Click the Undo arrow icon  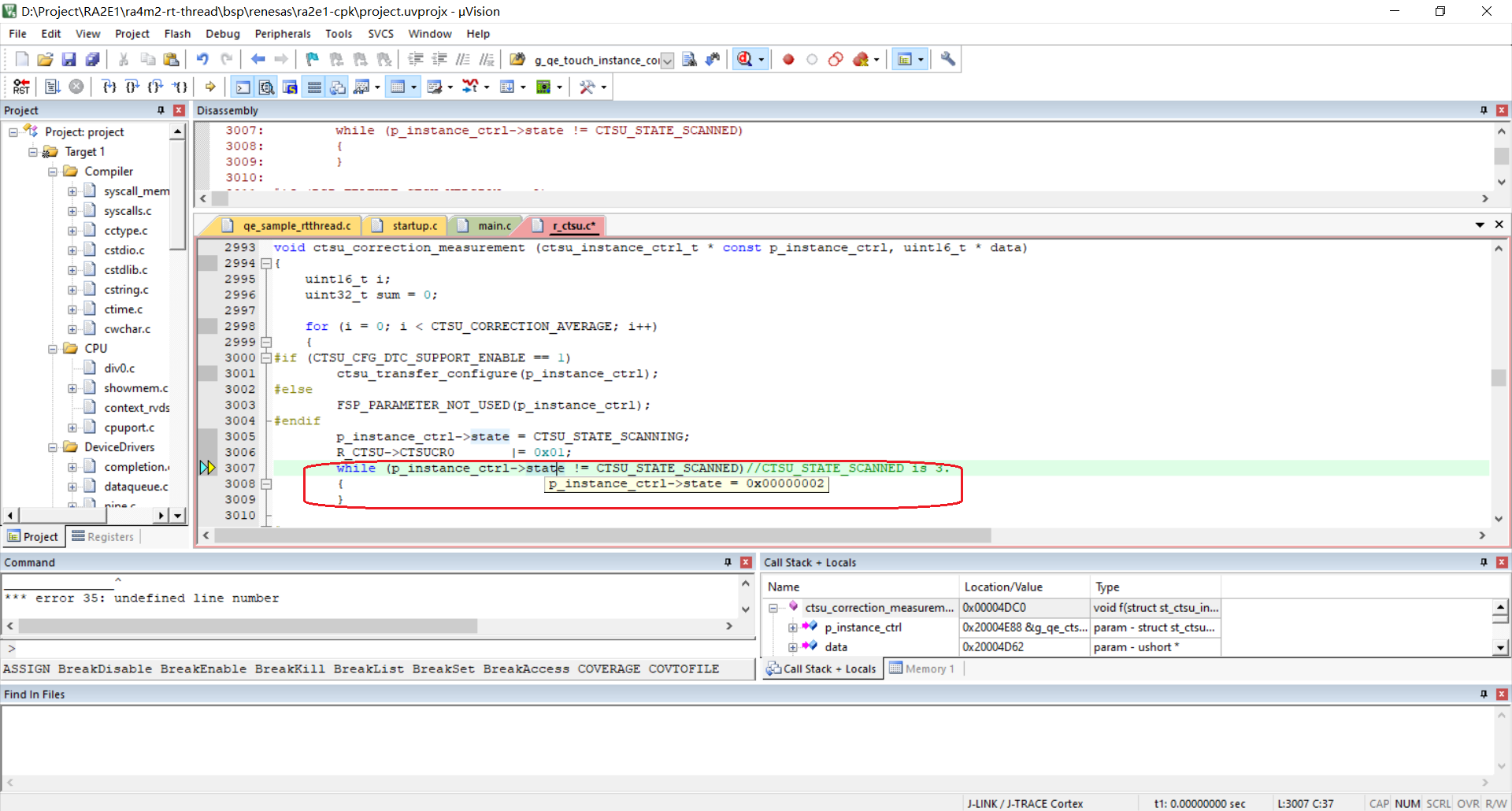[x=202, y=60]
